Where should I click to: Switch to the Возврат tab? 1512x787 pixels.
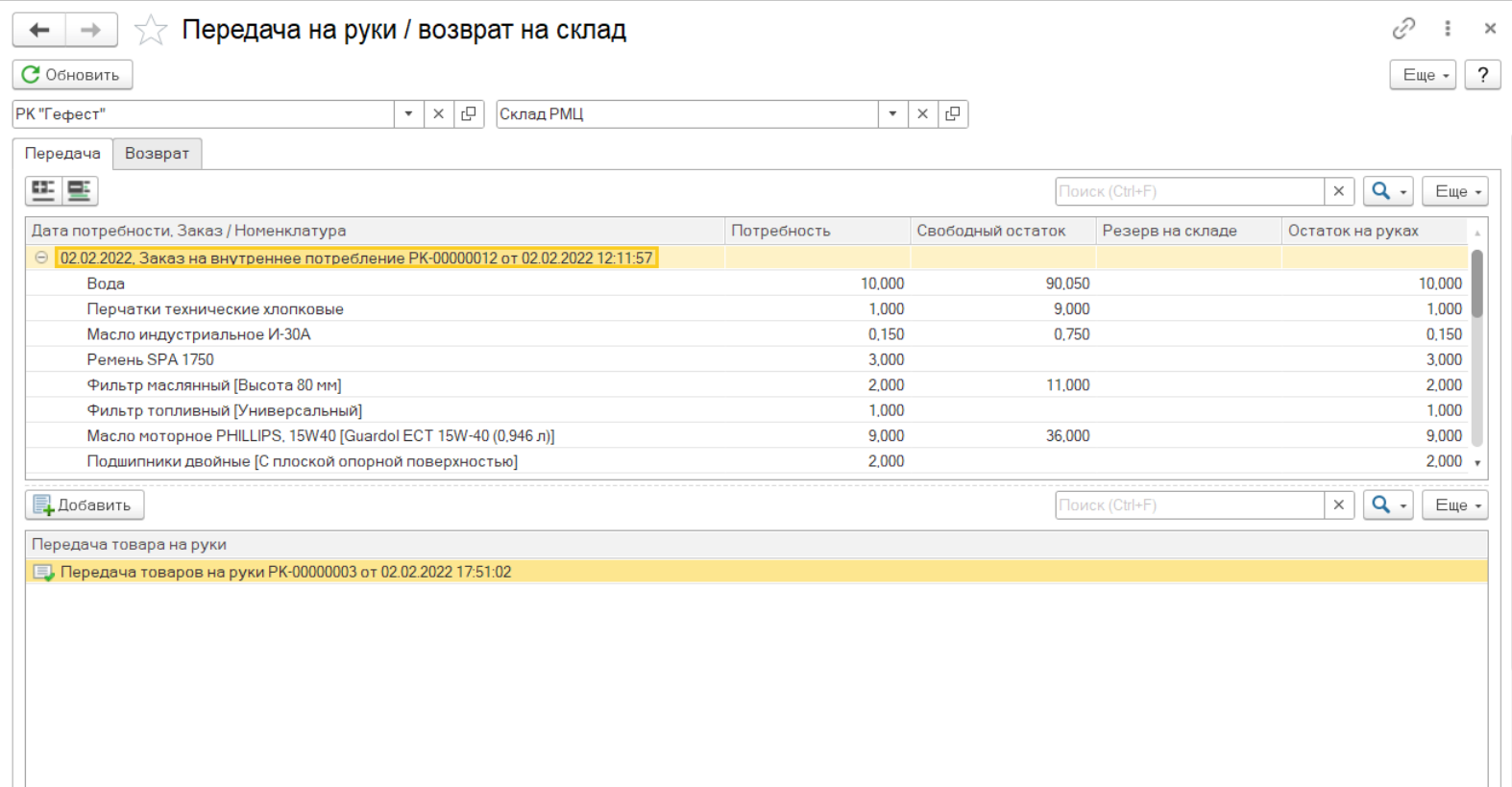158,154
